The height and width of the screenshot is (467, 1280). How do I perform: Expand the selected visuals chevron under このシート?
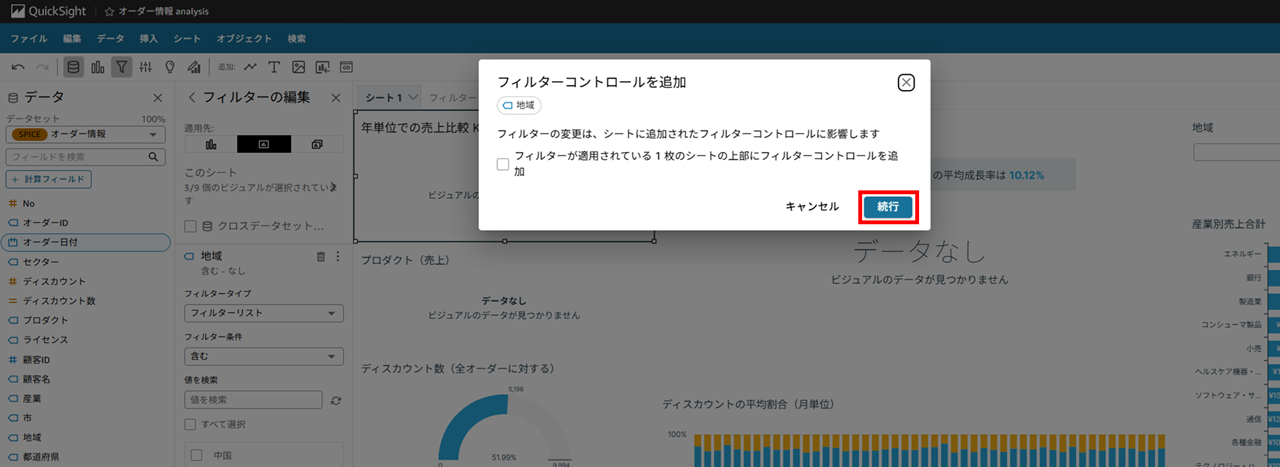tap(333, 187)
